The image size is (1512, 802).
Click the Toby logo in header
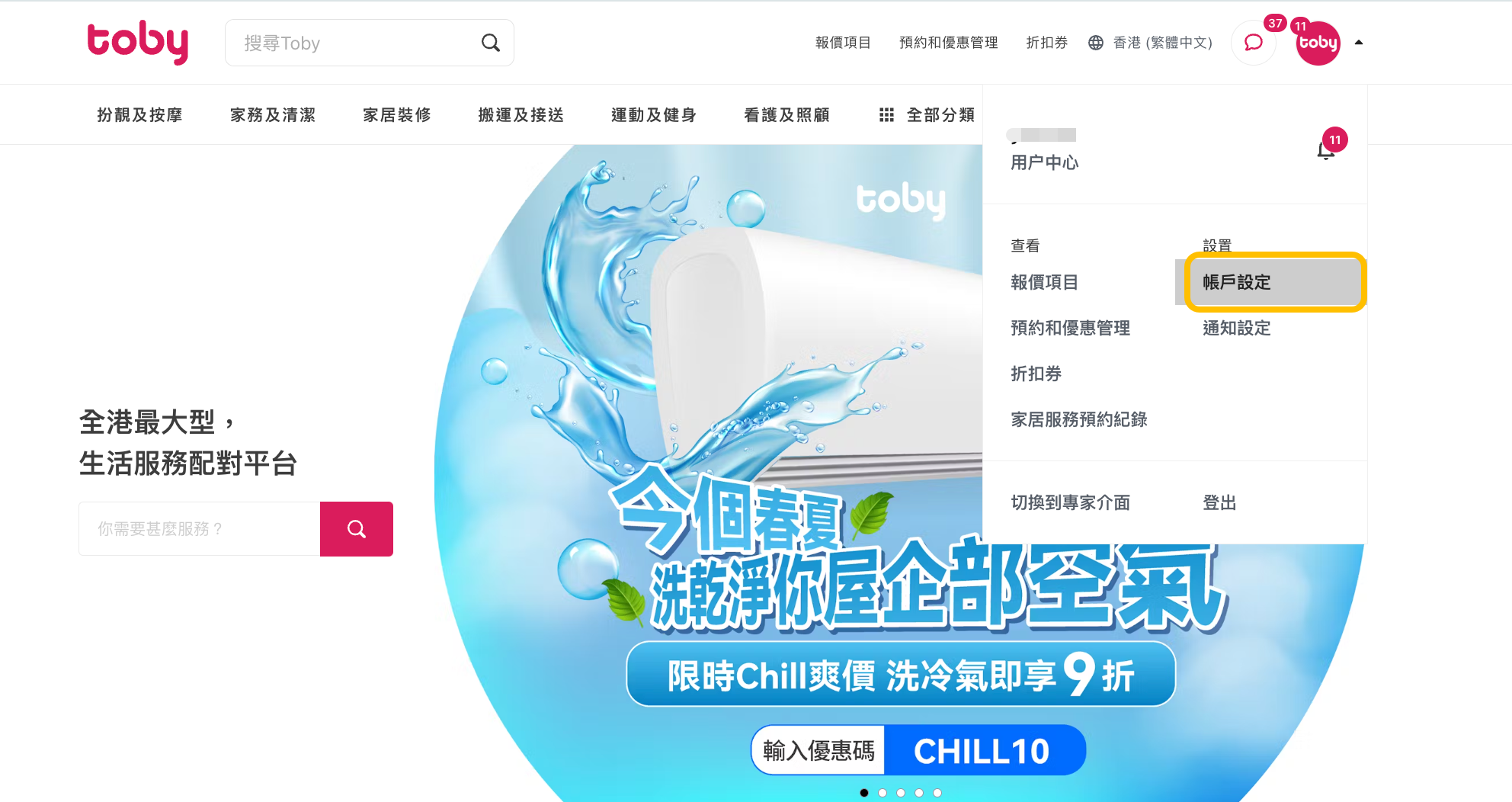point(138,43)
